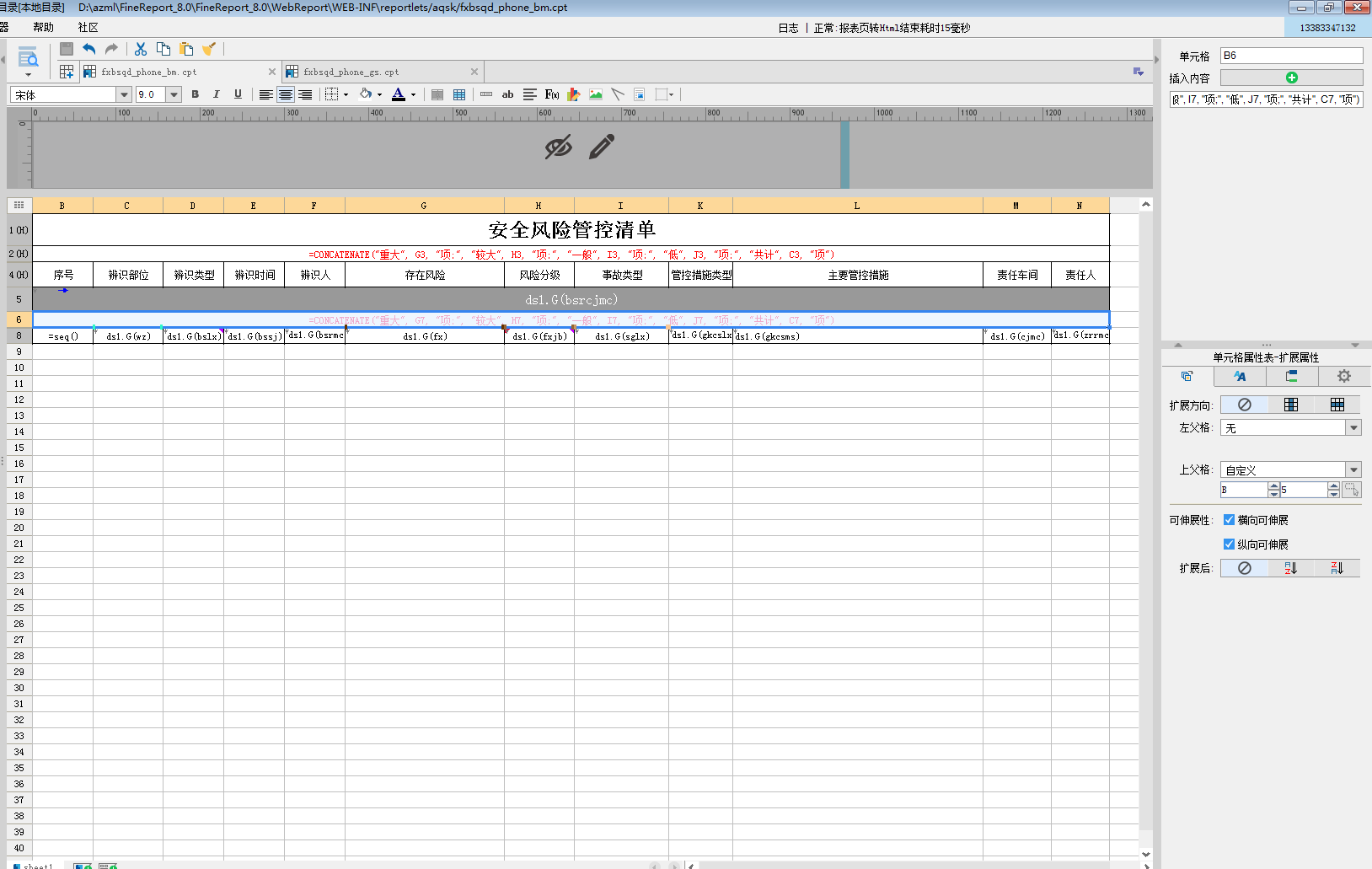Click the pencil edit icon in header
This screenshot has width=1372, height=869.
tap(602, 148)
